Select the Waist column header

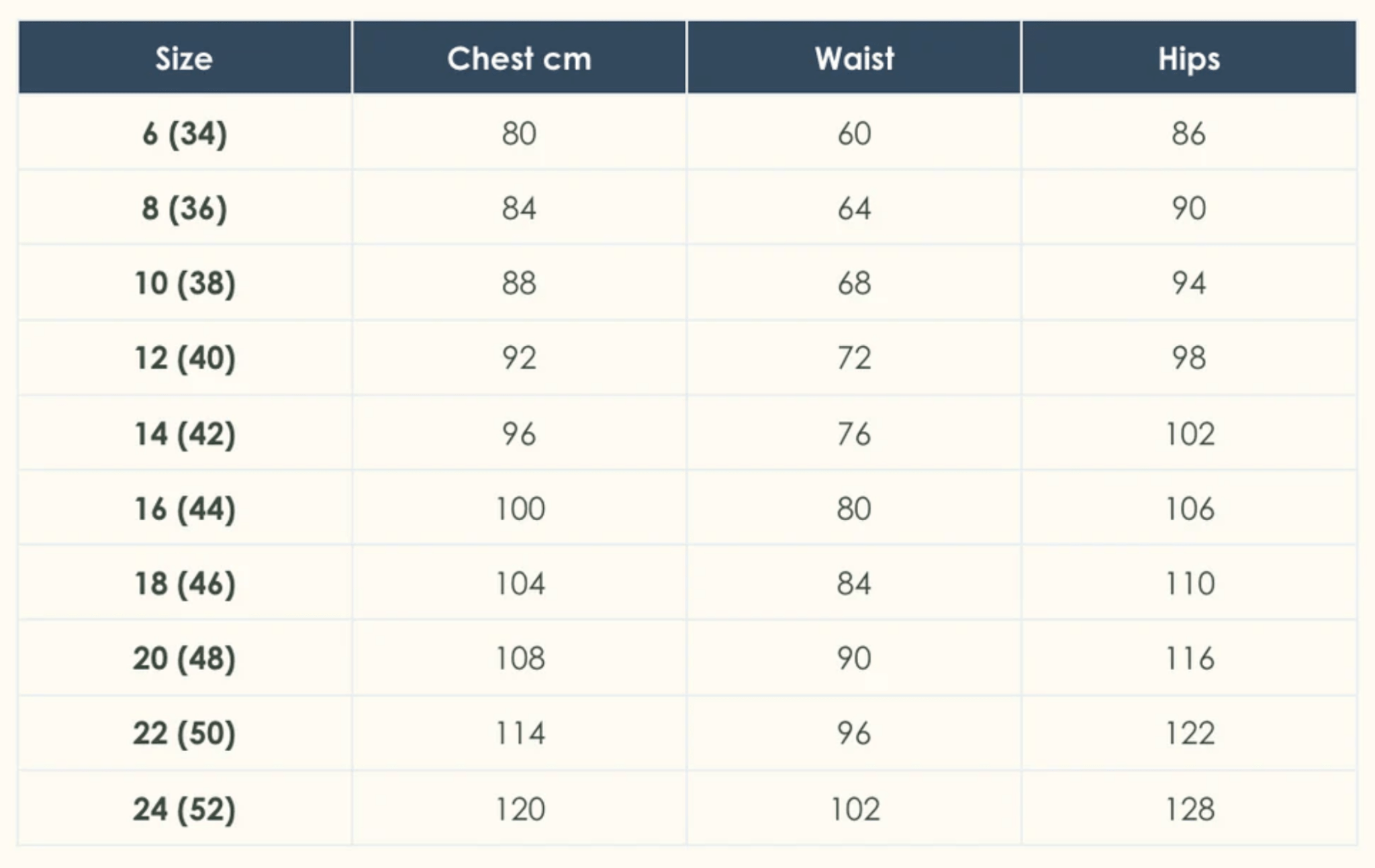pos(854,58)
